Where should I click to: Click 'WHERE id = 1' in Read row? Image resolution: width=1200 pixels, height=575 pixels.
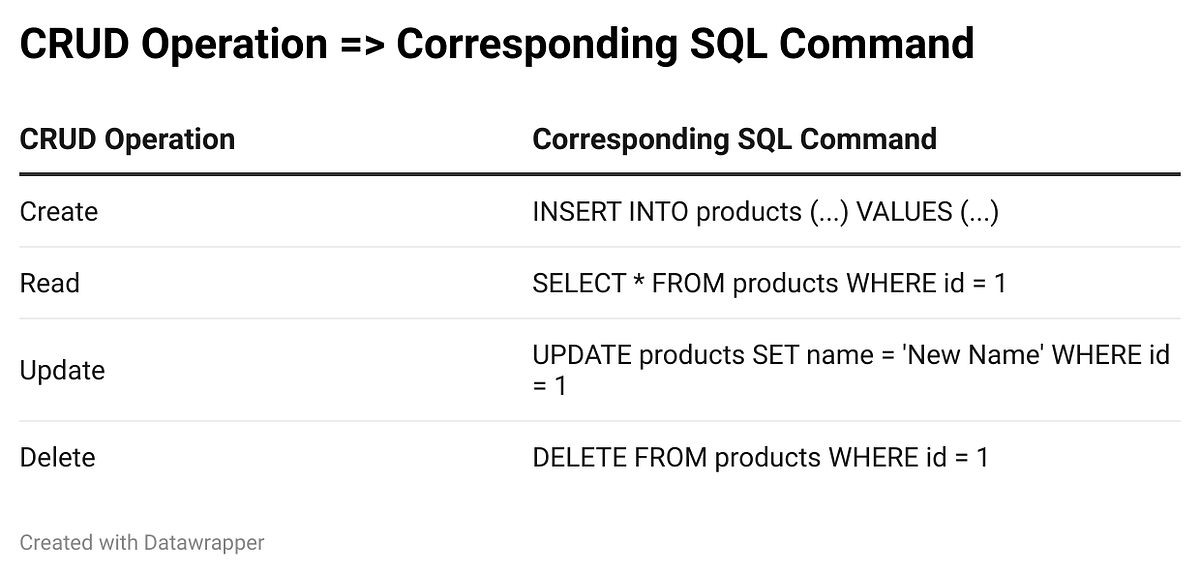click(926, 283)
